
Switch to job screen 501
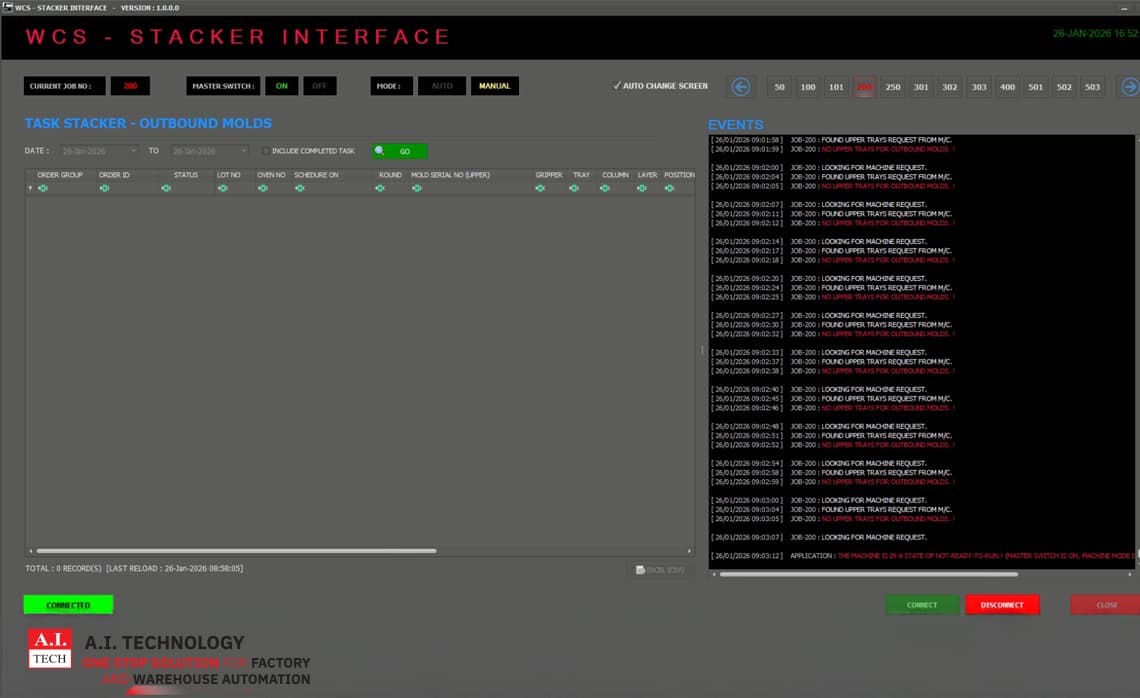coord(1035,87)
